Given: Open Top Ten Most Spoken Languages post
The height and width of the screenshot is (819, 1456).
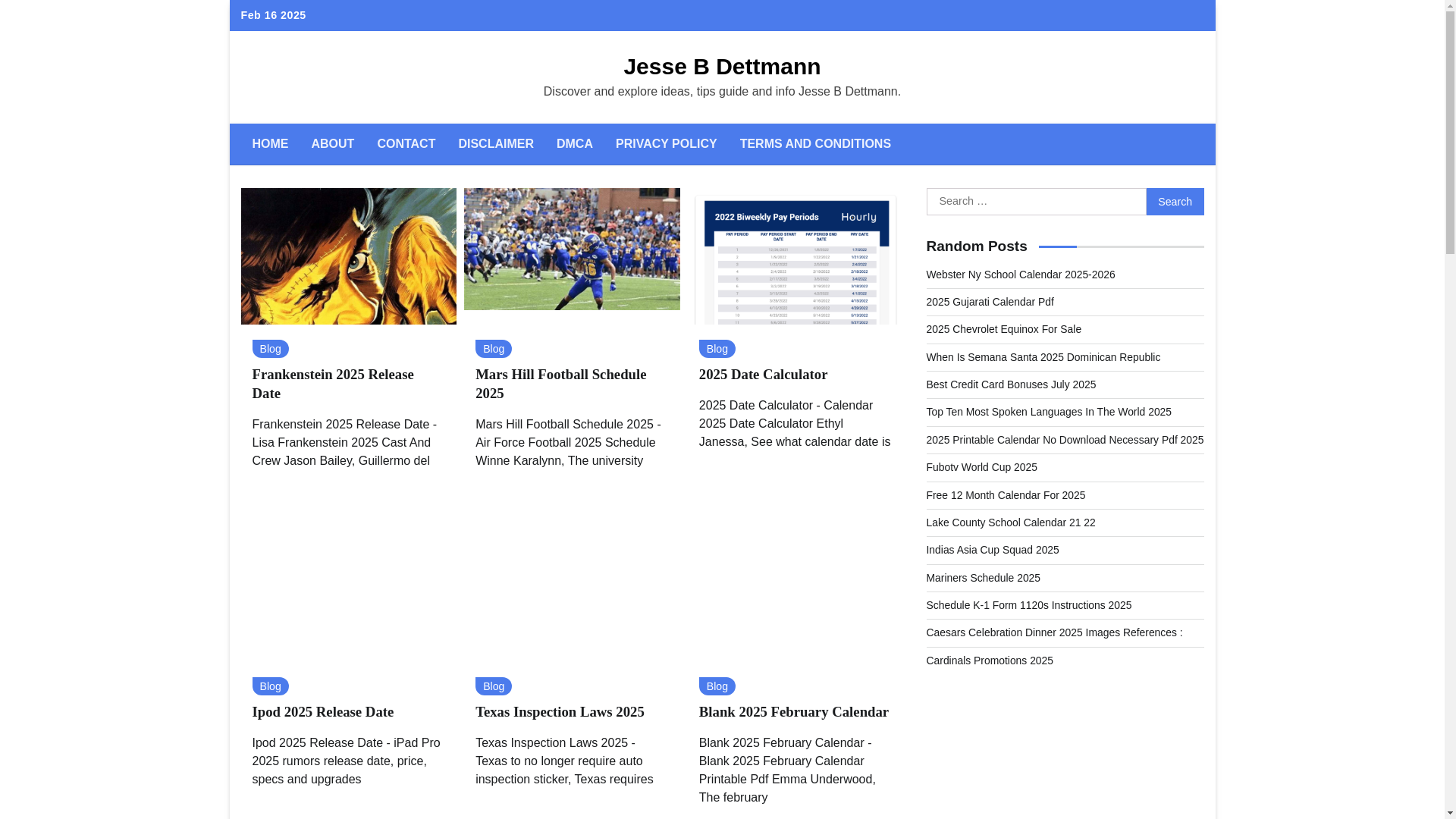Looking at the screenshot, I should pos(1049,412).
